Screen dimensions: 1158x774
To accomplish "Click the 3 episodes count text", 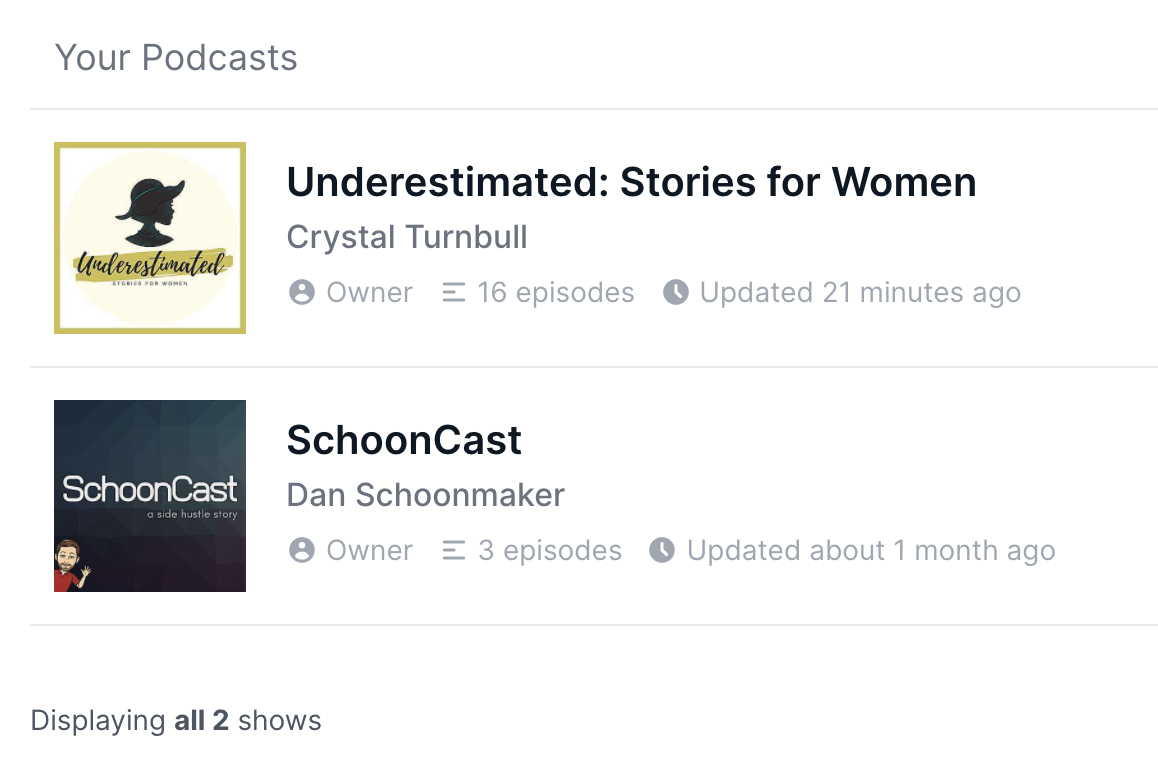I will [x=550, y=551].
